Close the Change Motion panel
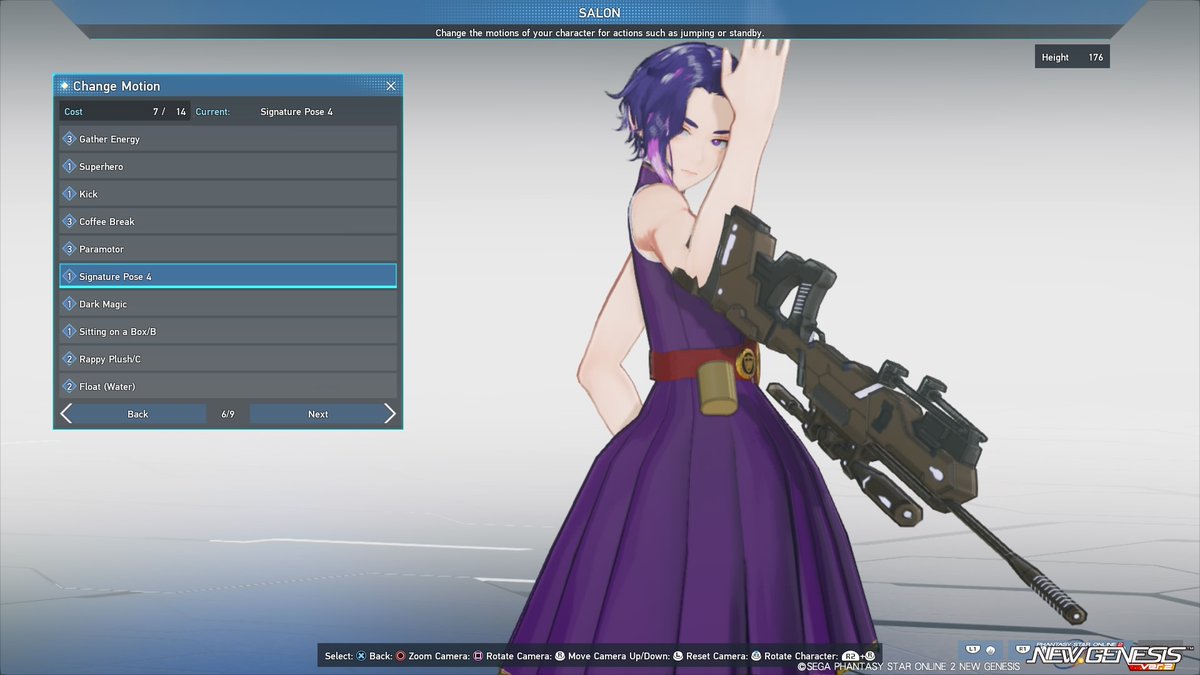1200x675 pixels. 391,86
